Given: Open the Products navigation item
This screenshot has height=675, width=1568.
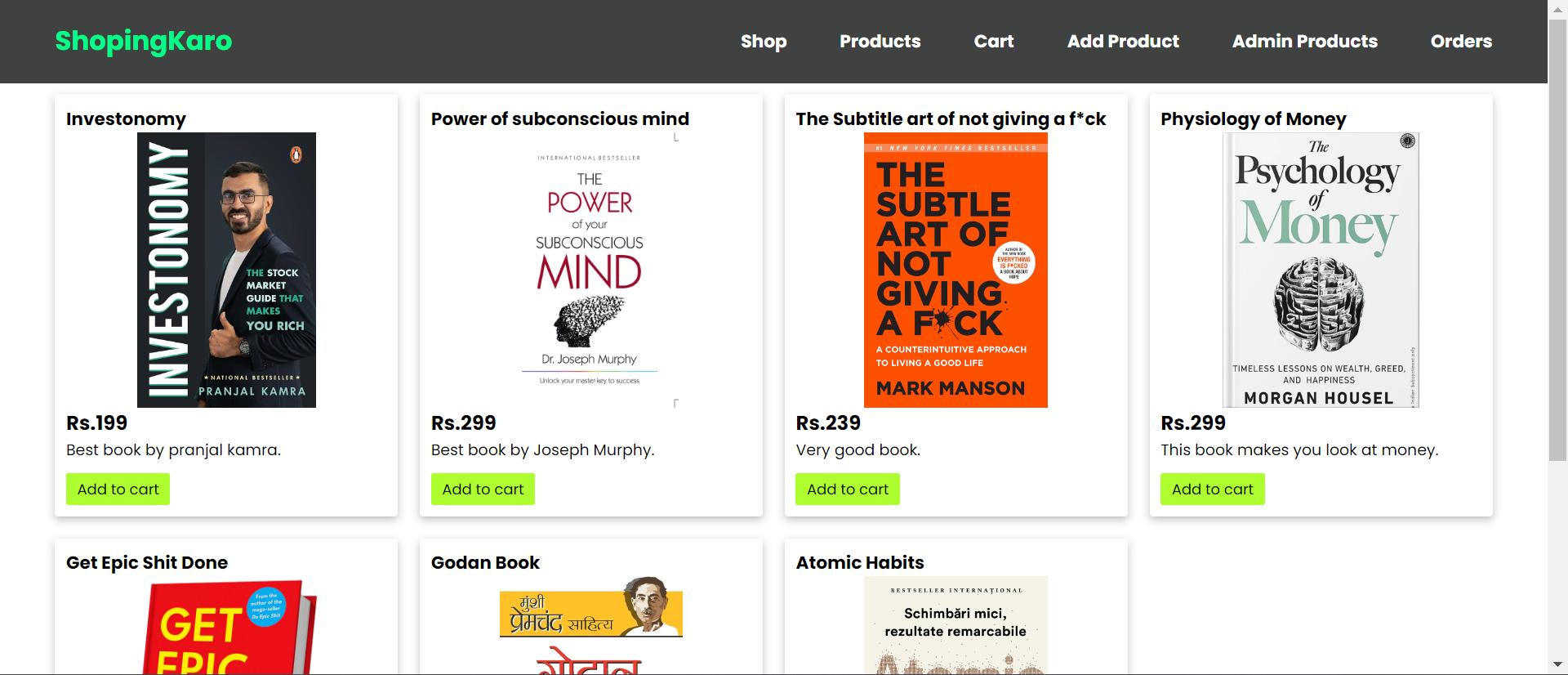Looking at the screenshot, I should pyautogui.click(x=880, y=41).
